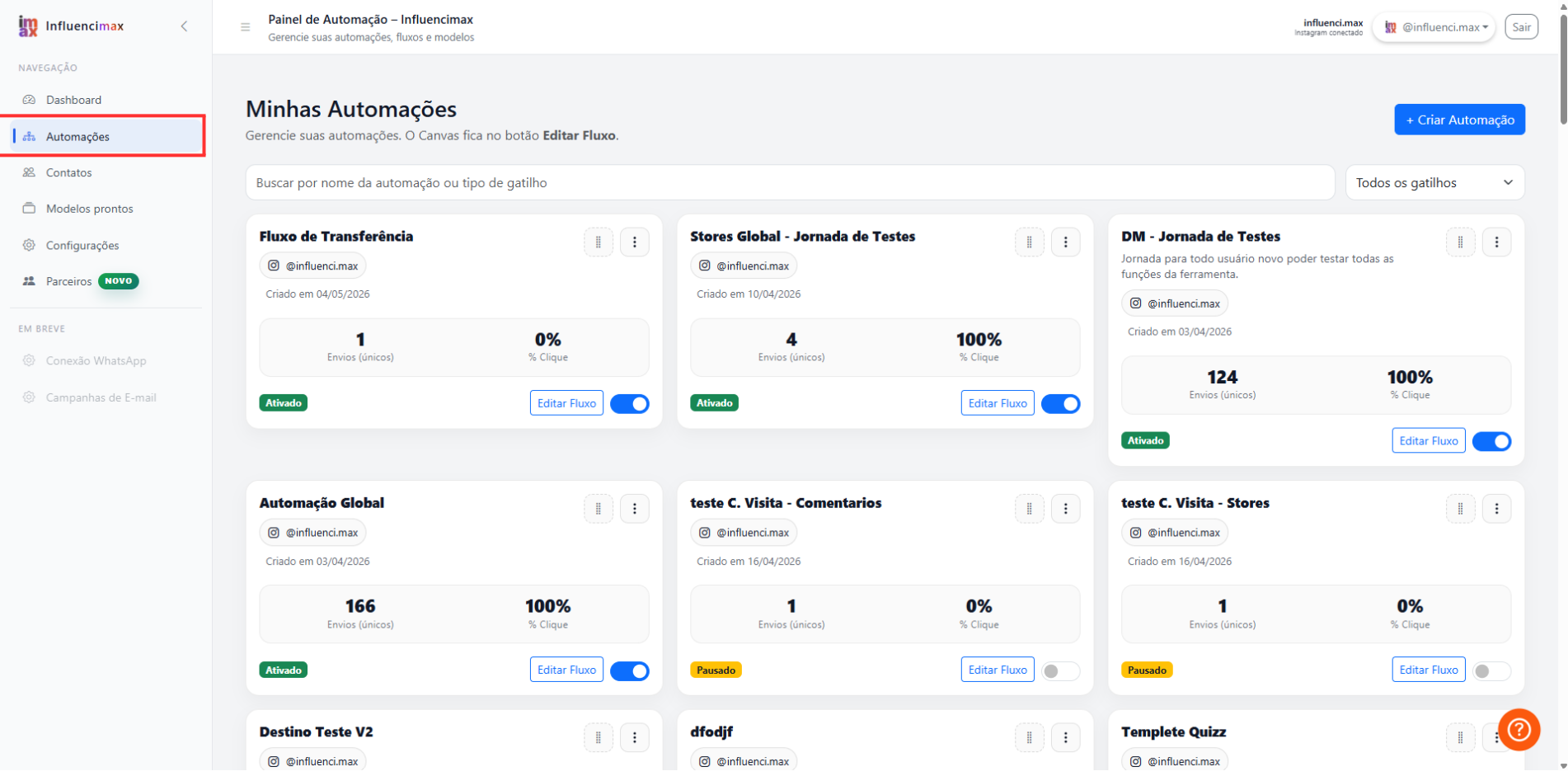Click the 124 Envios value in DM card
The width and height of the screenshot is (1568, 776).
click(1223, 378)
